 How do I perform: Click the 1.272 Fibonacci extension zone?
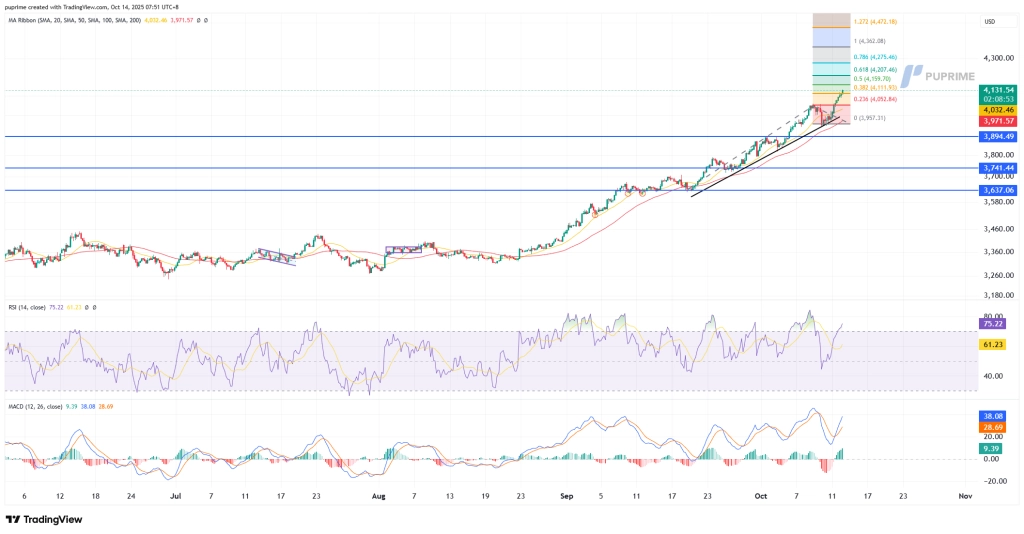tap(830, 20)
